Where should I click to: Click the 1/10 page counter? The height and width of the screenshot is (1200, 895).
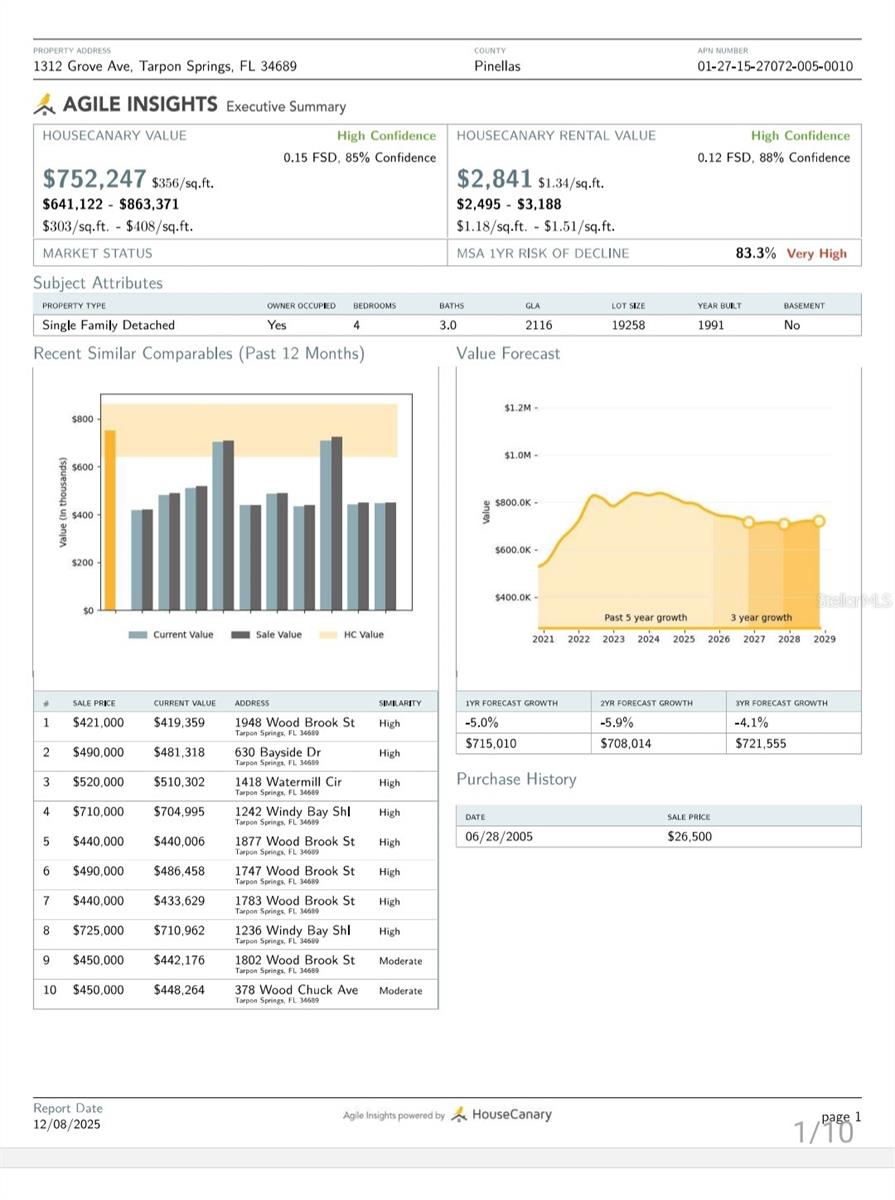823,1132
